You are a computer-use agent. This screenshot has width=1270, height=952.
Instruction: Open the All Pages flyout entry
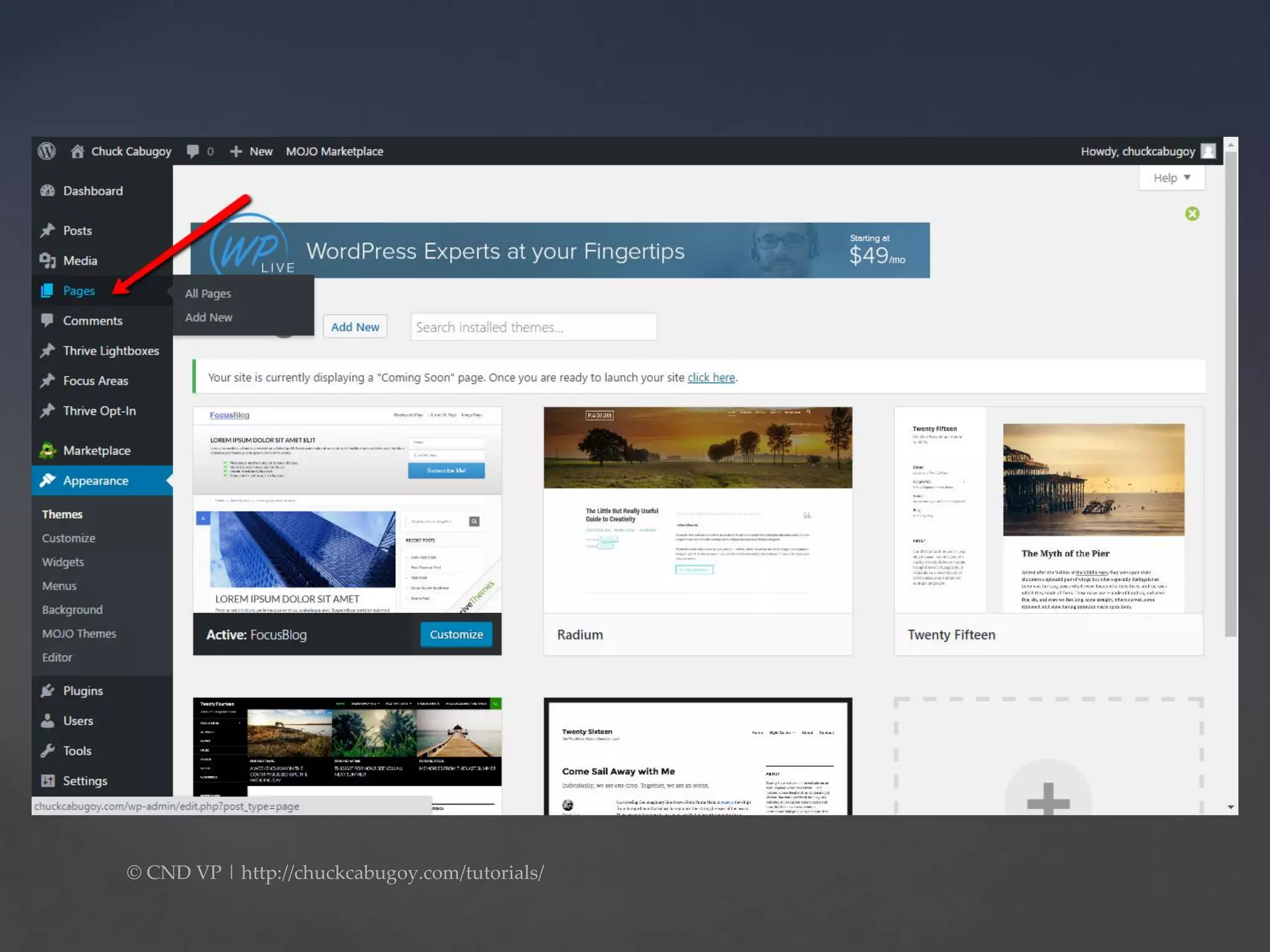[208, 293]
